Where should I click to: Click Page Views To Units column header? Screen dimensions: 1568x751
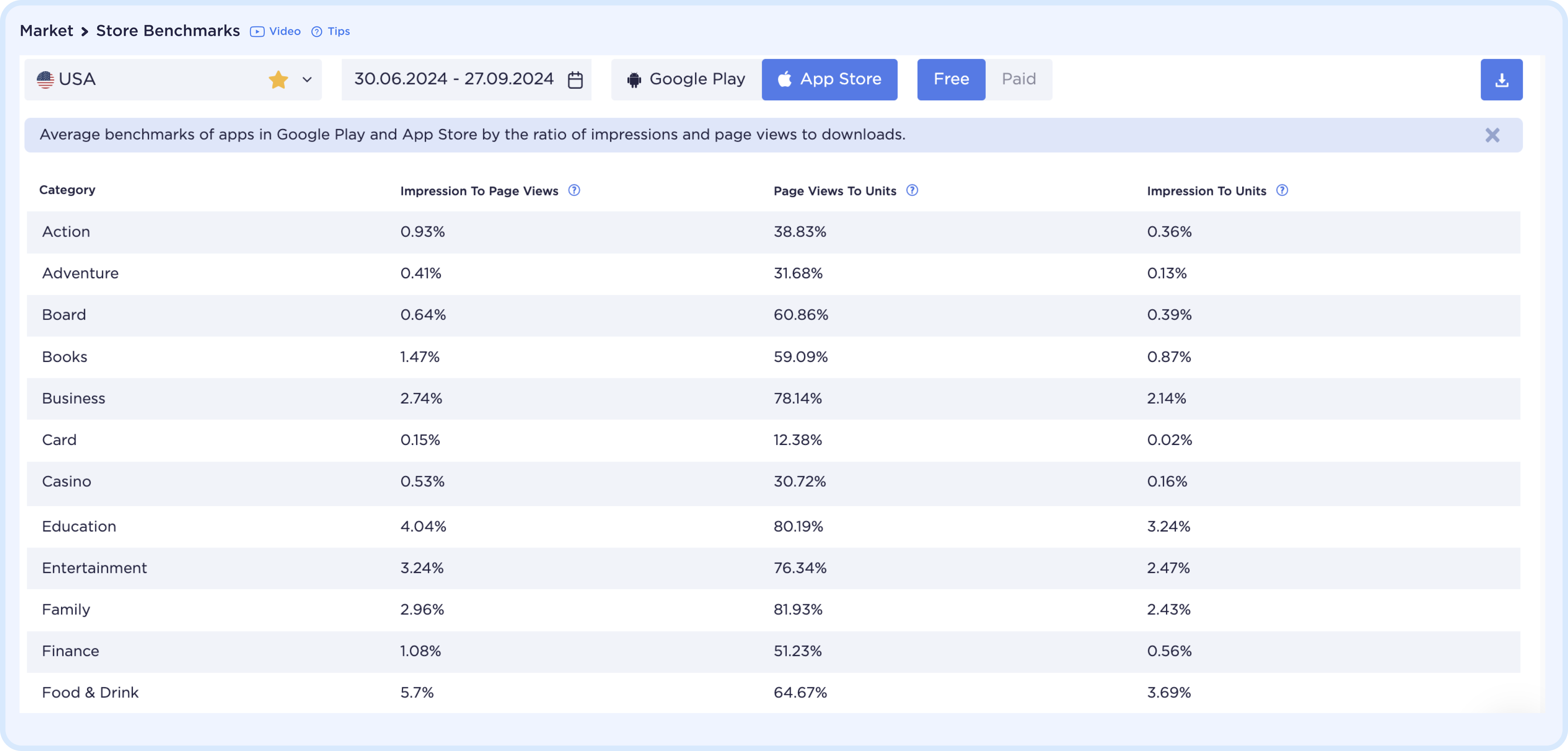834,190
